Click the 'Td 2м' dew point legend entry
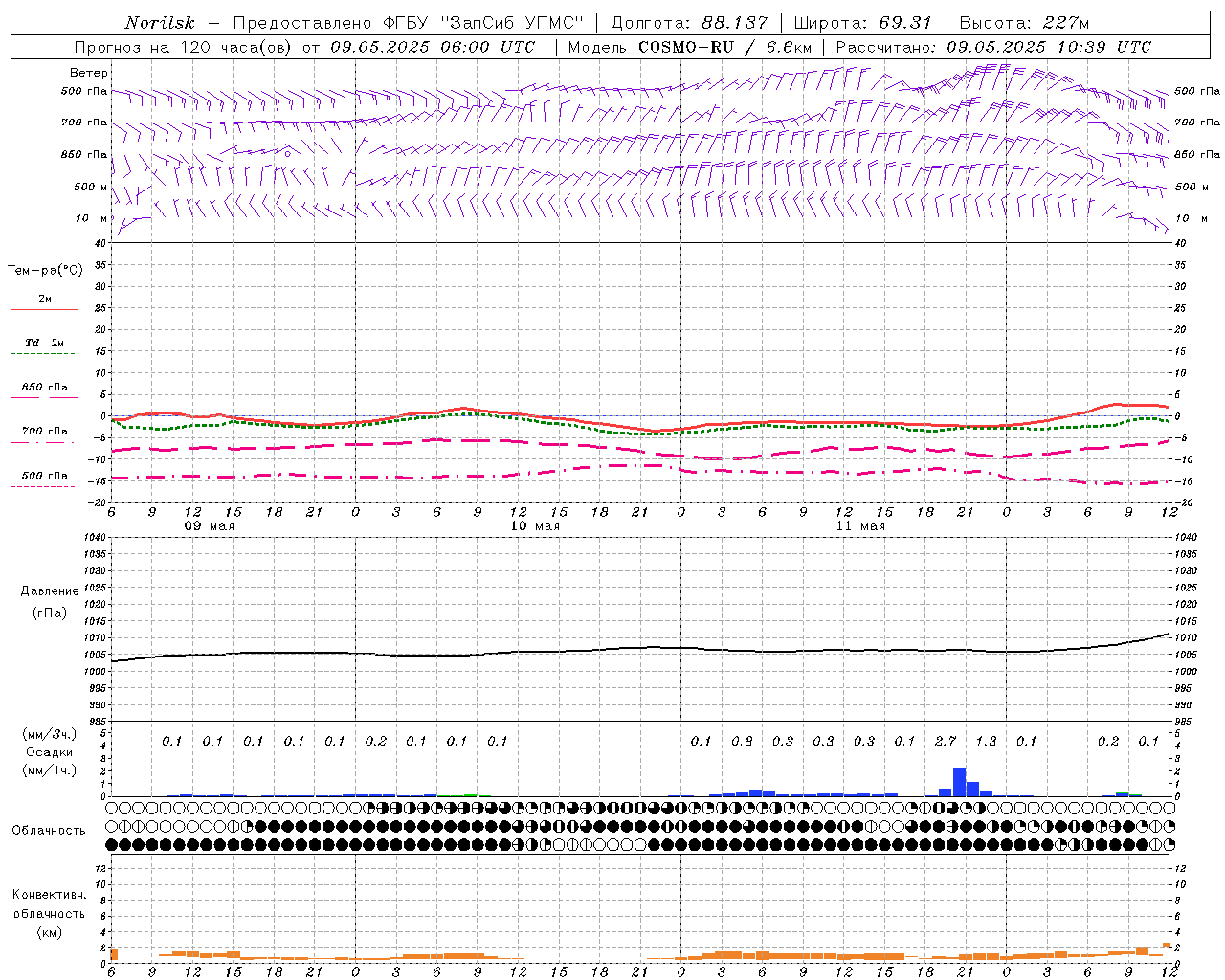This screenshot has width=1225, height=980. pos(45,343)
